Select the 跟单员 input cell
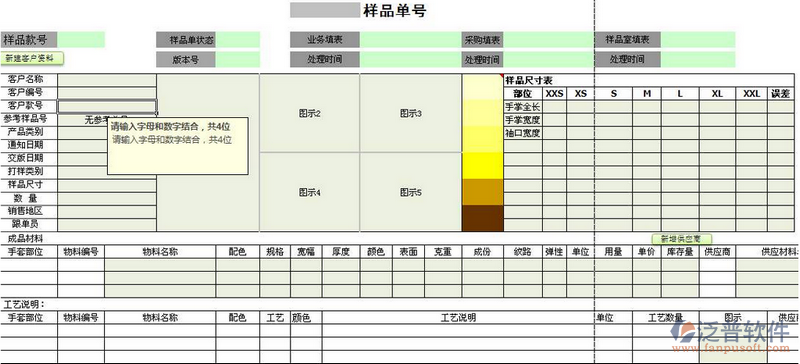Viewport: 800px width, 364px height. [107, 225]
